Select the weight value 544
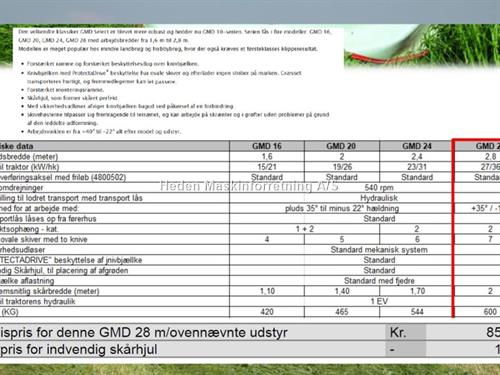Image resolution: width=500 pixels, height=375 pixels. click(417, 312)
